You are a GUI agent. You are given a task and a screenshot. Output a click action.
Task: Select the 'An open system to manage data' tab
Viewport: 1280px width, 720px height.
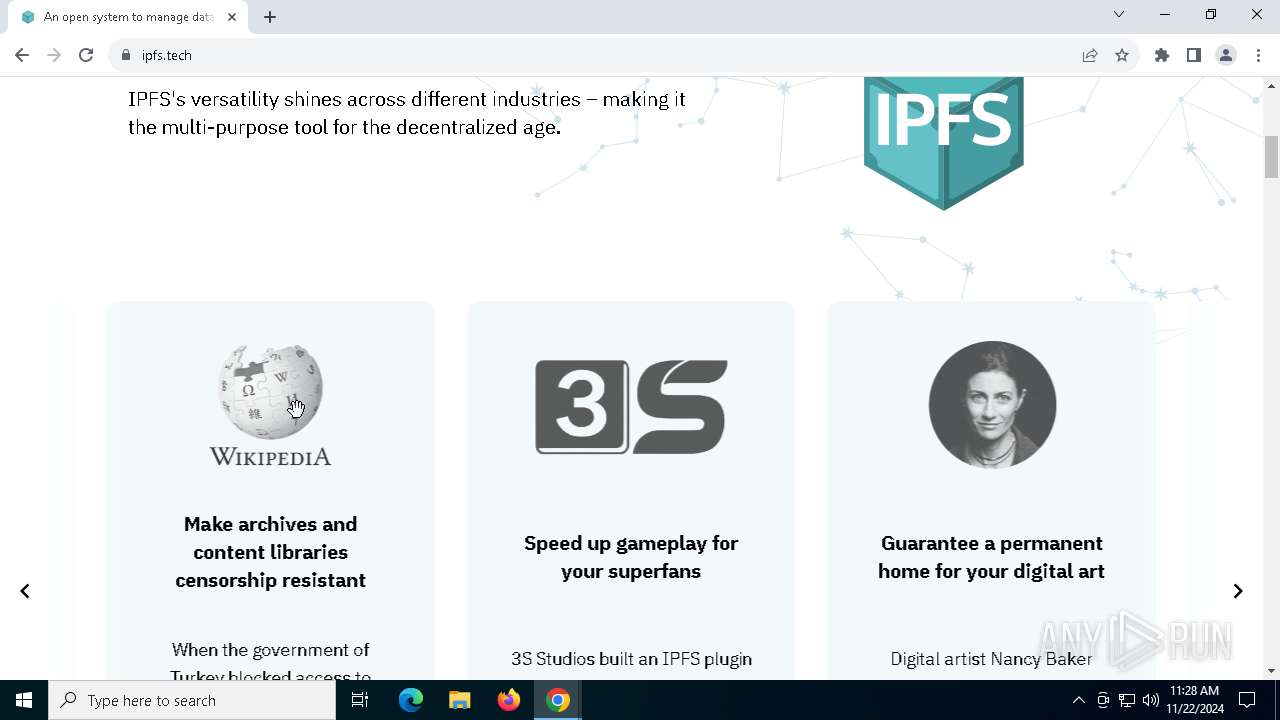click(x=128, y=17)
